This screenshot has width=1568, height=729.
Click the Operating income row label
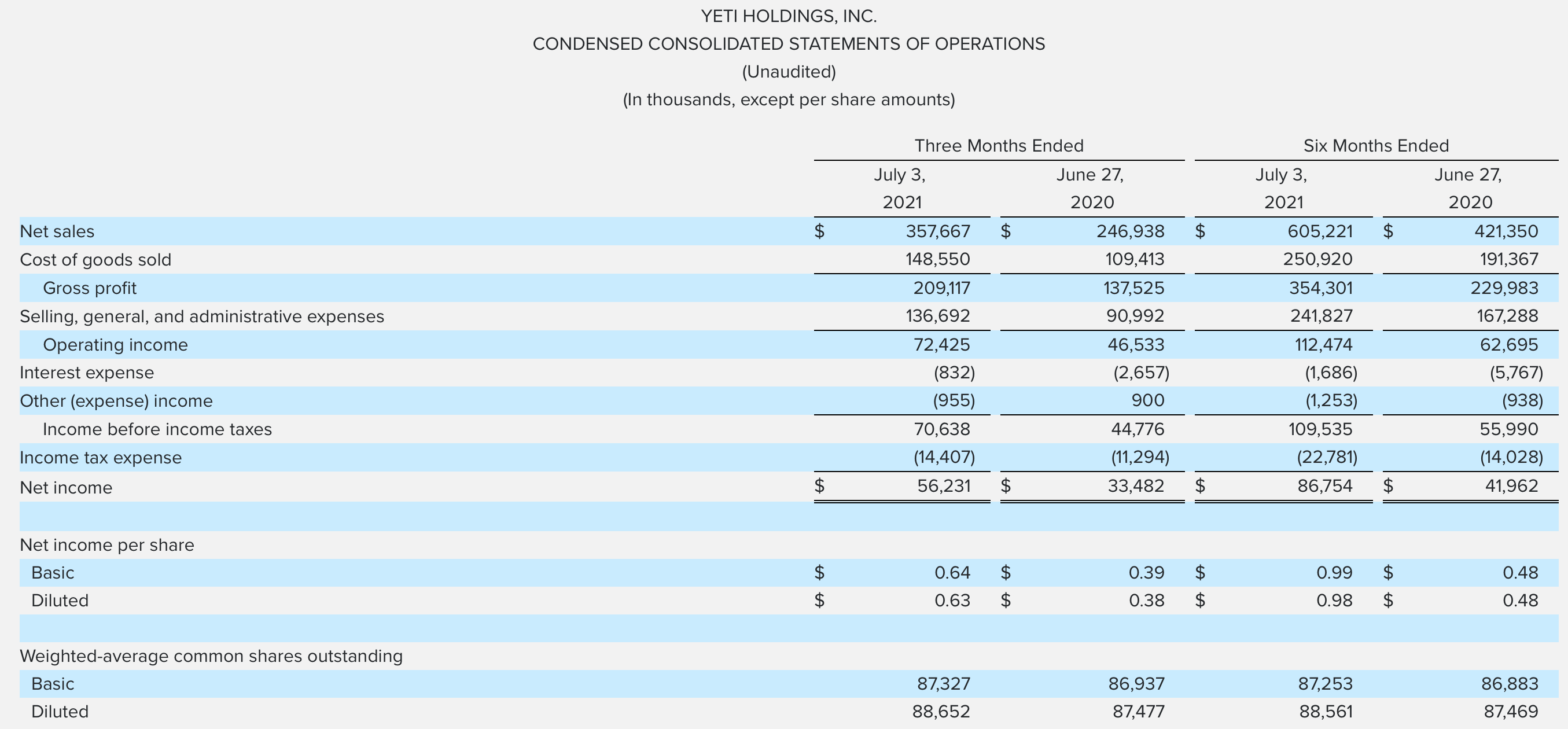coord(116,344)
